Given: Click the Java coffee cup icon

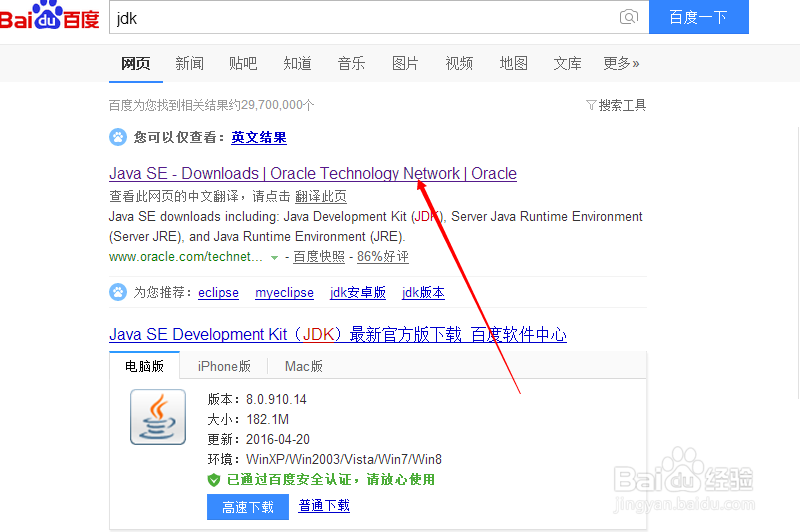Looking at the screenshot, I should coord(158,417).
